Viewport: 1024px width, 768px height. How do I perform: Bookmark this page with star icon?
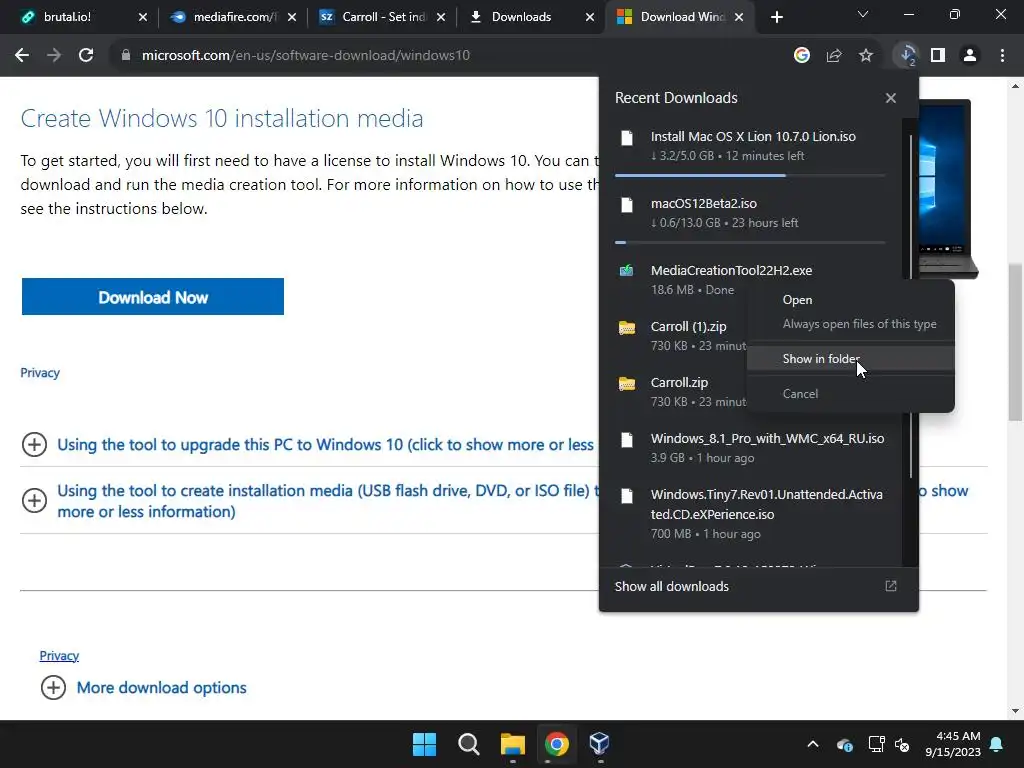click(x=866, y=56)
